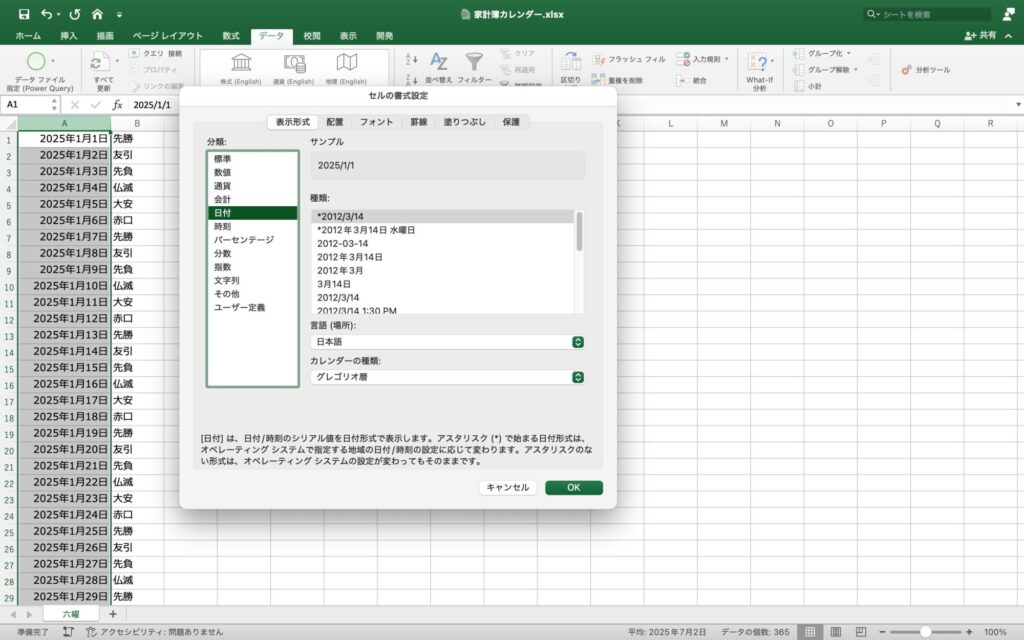Switch to the Protection (保護) dialog tab

point(511,122)
